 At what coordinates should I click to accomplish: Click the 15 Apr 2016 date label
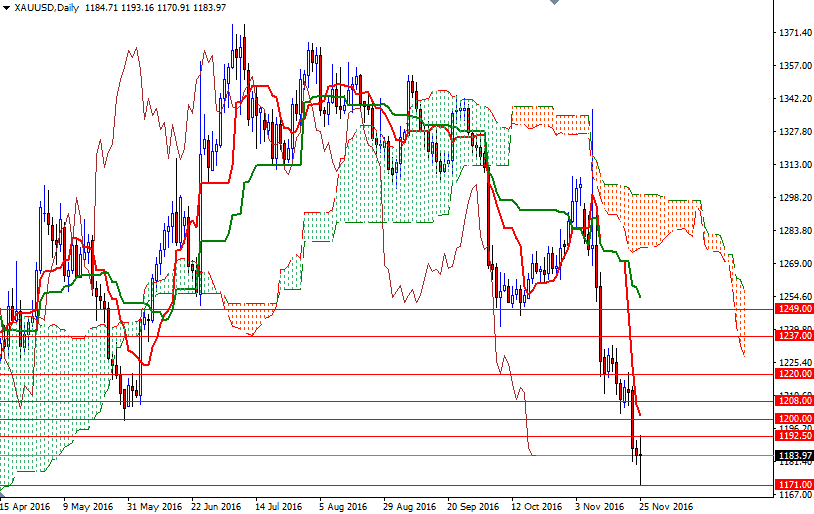(x=26, y=506)
